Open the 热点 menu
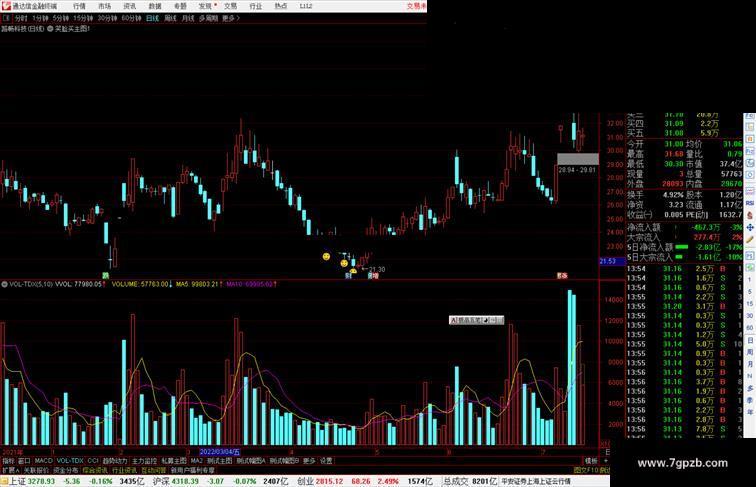Viewport: 756px width, 487px height. click(281, 6)
